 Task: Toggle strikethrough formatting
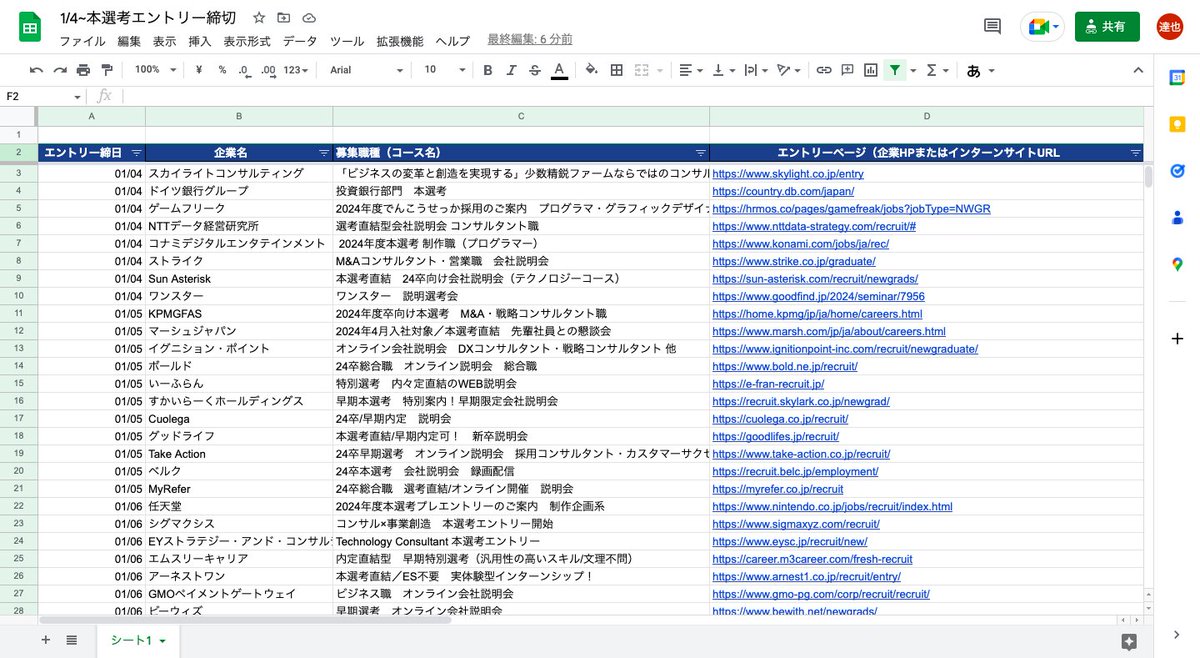coord(535,70)
